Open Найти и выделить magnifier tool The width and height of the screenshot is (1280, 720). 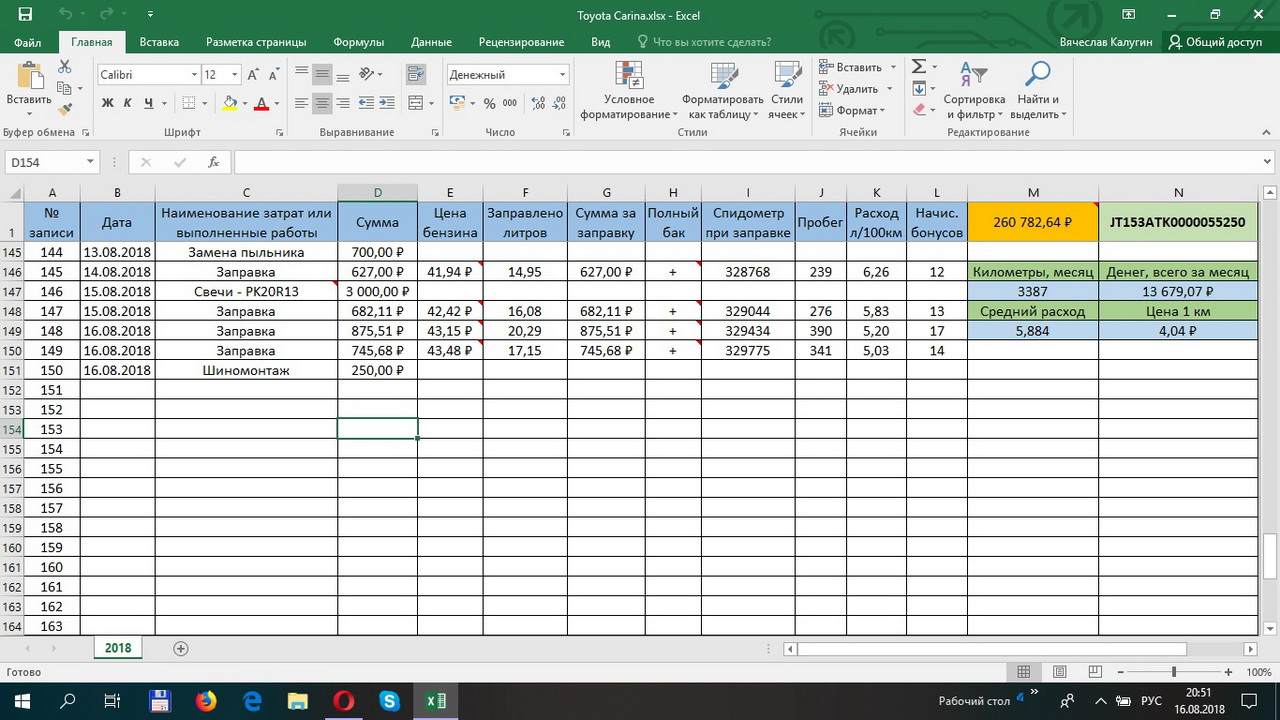[x=1039, y=90]
